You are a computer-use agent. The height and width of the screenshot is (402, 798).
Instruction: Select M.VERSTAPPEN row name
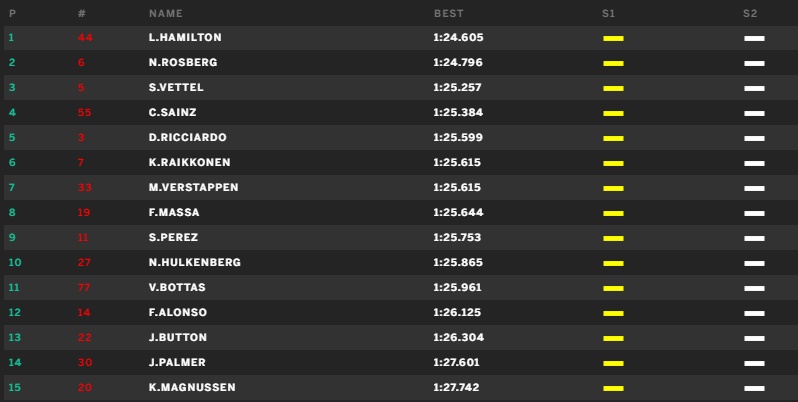193,188
